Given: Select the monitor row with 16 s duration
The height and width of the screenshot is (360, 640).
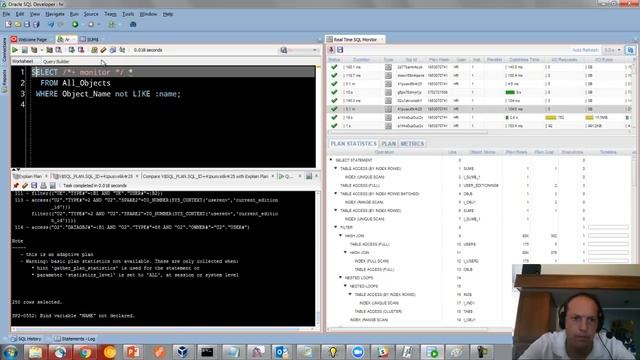Looking at the screenshot, I should (x=480, y=118).
